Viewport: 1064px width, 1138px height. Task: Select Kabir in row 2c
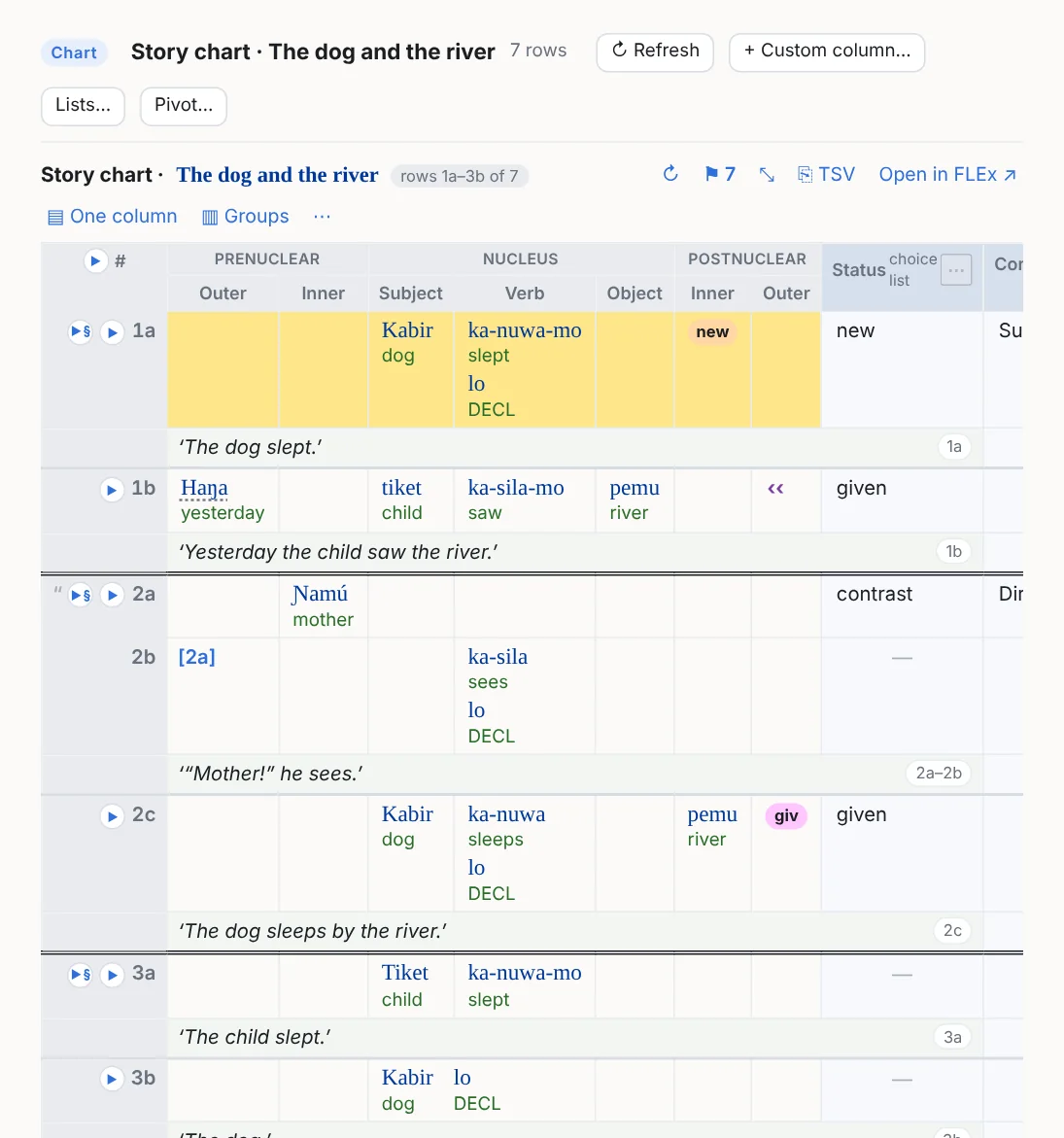407,814
